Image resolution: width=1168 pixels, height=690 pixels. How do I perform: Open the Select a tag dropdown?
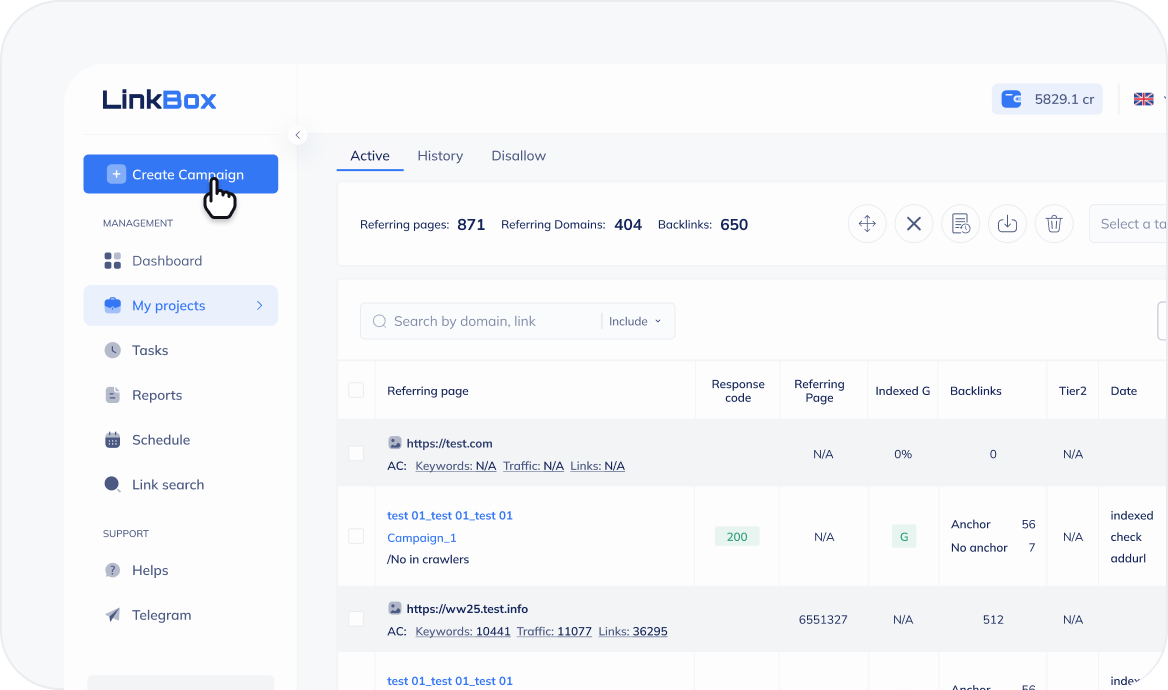click(x=1129, y=224)
